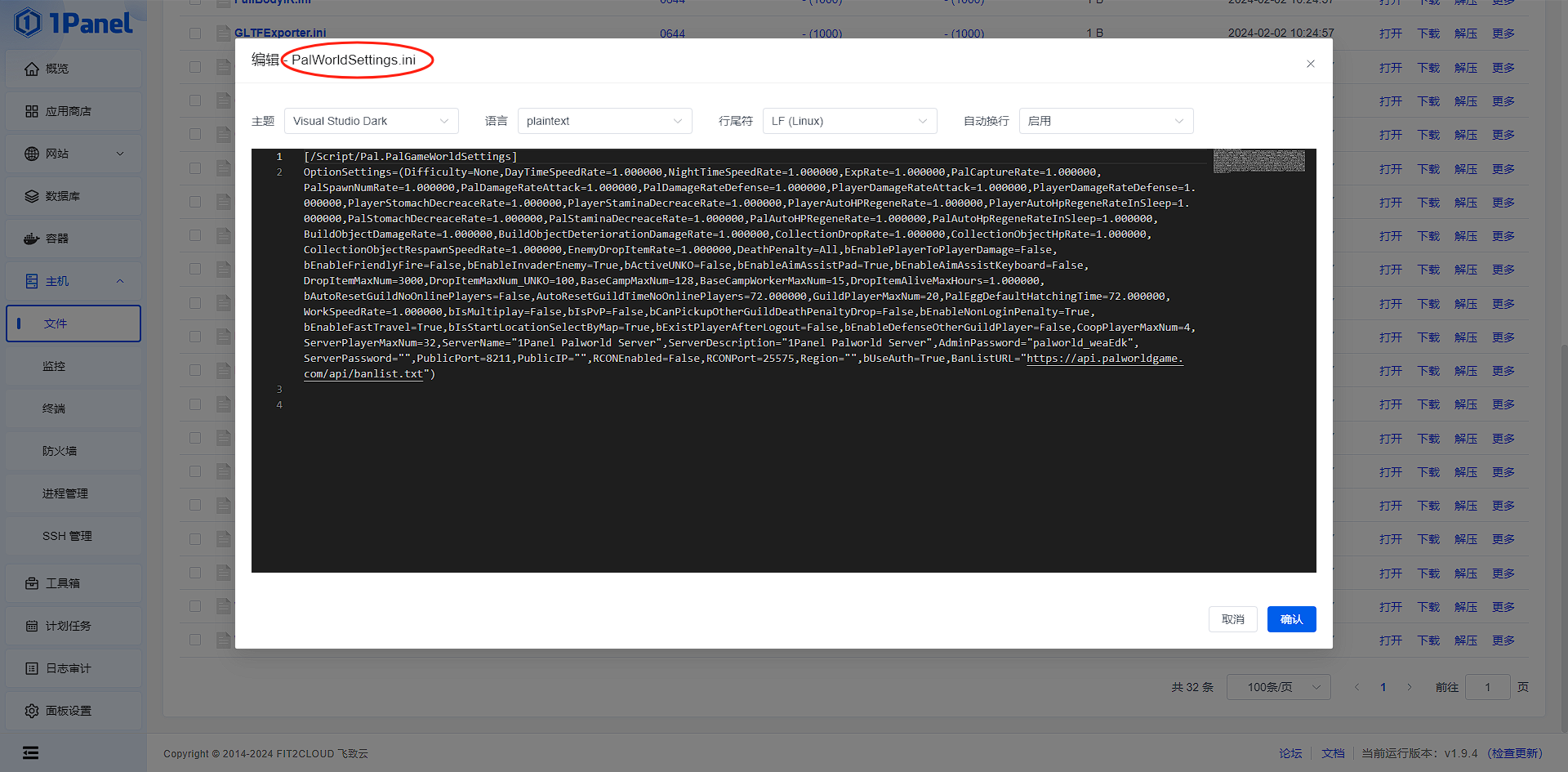Click the [/Script/Pal.PalGameWorldSettings] line

[x=410, y=157]
